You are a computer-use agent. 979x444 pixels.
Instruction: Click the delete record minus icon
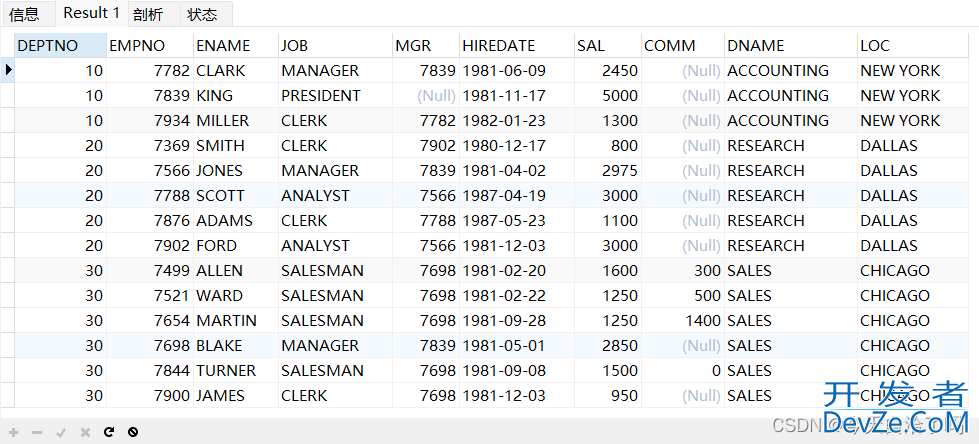[x=37, y=432]
